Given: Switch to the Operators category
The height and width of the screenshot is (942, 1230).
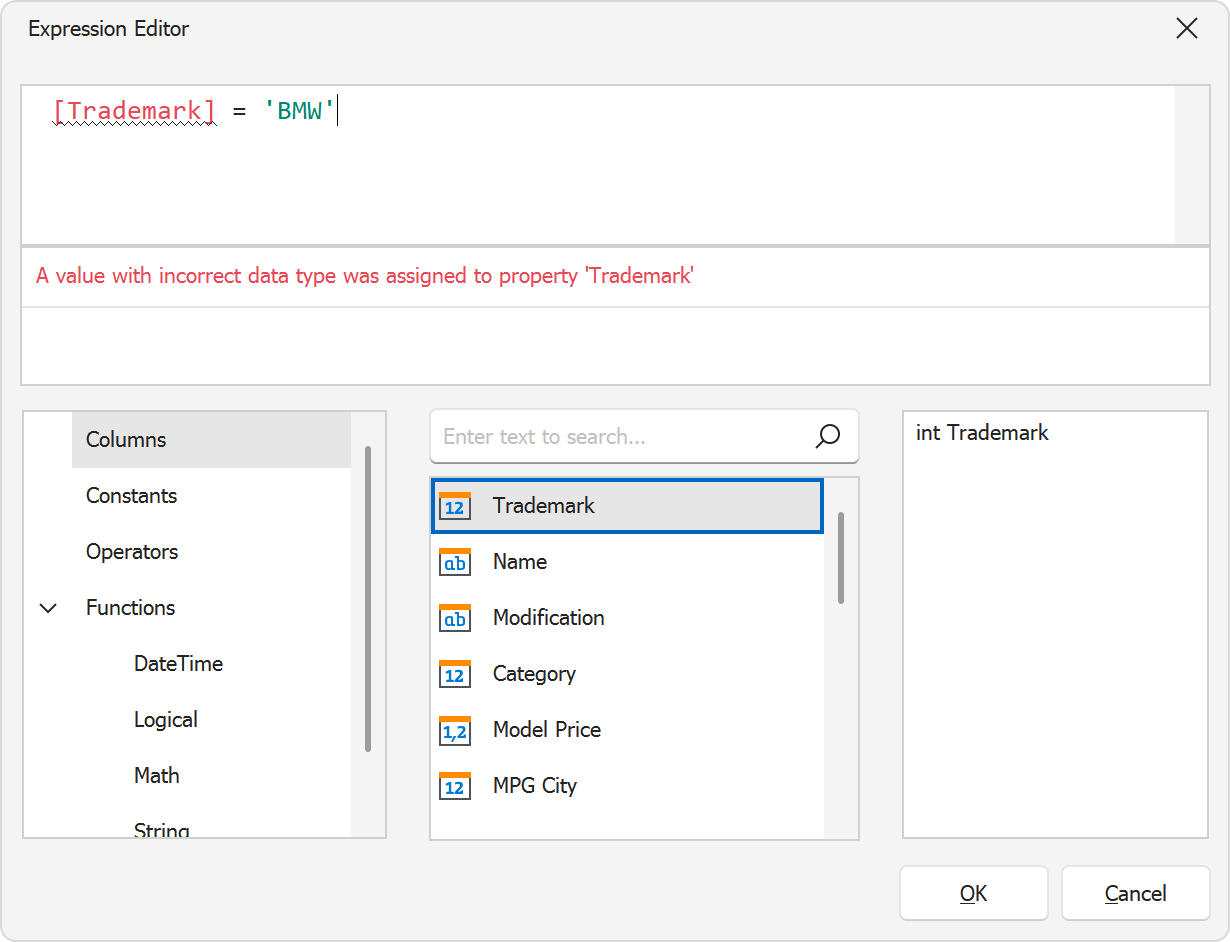Looking at the screenshot, I should [133, 551].
